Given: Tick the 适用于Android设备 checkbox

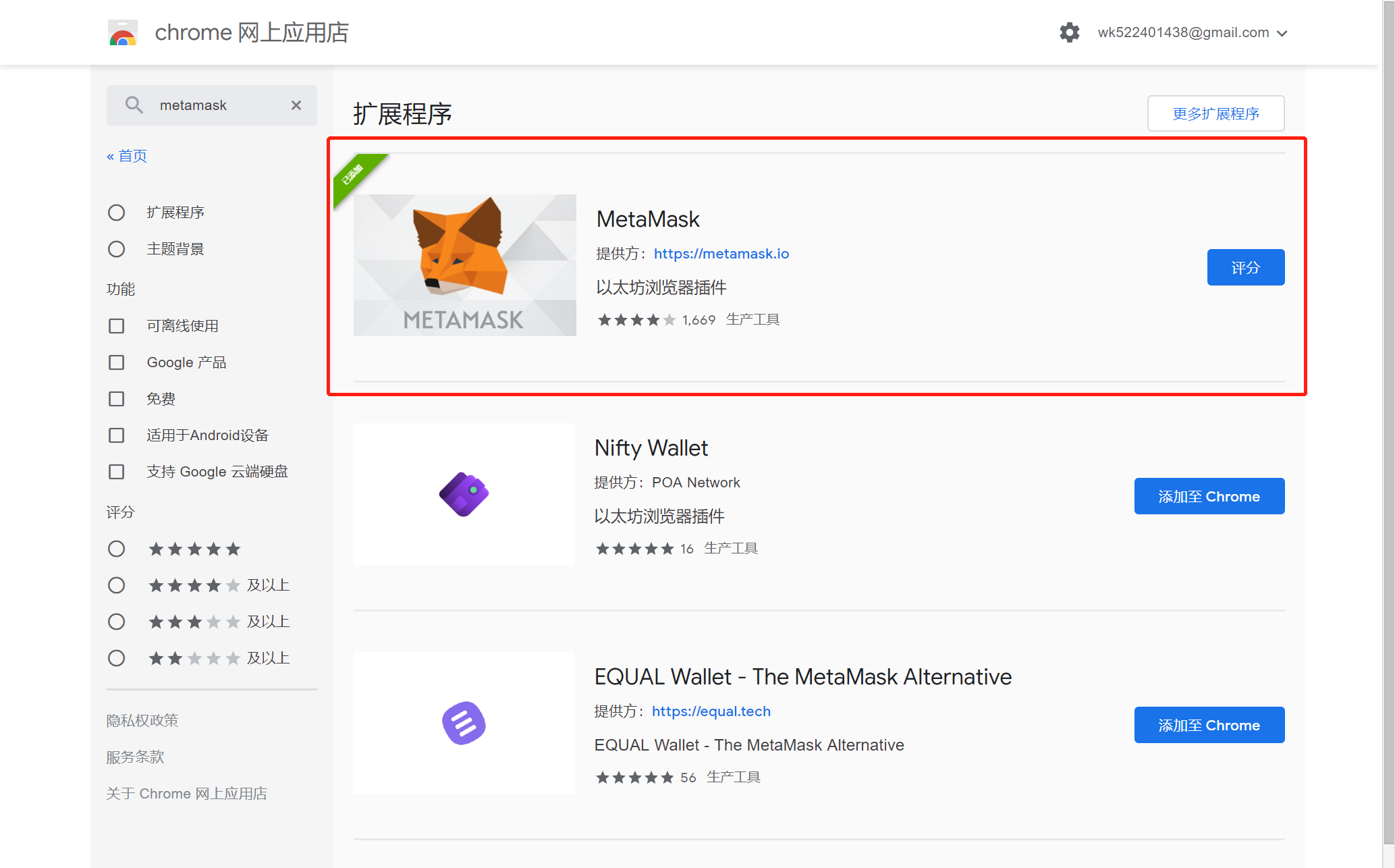Looking at the screenshot, I should (x=117, y=435).
